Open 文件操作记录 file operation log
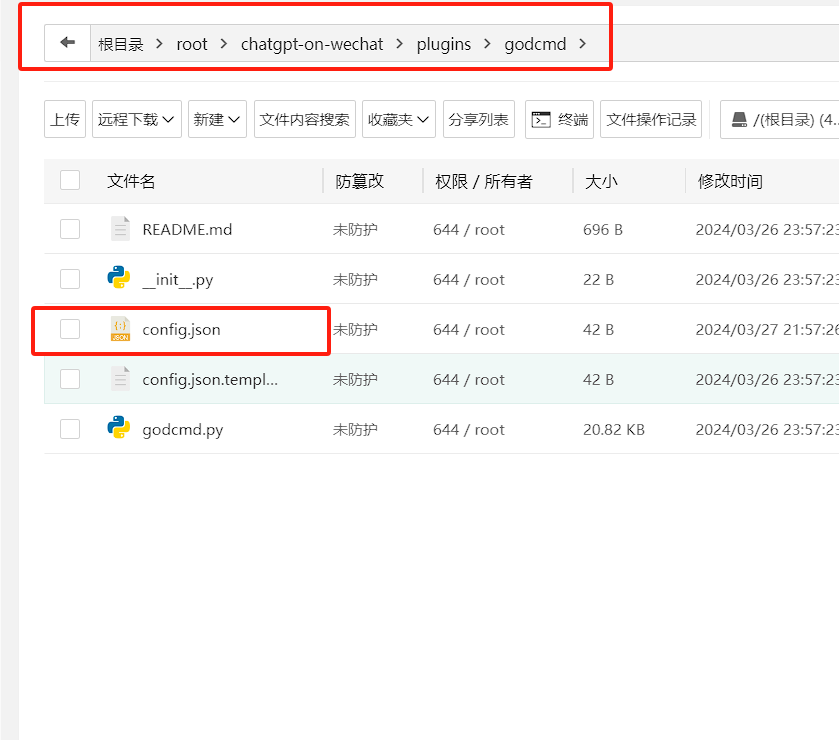This screenshot has height=740, width=839. tap(651, 119)
